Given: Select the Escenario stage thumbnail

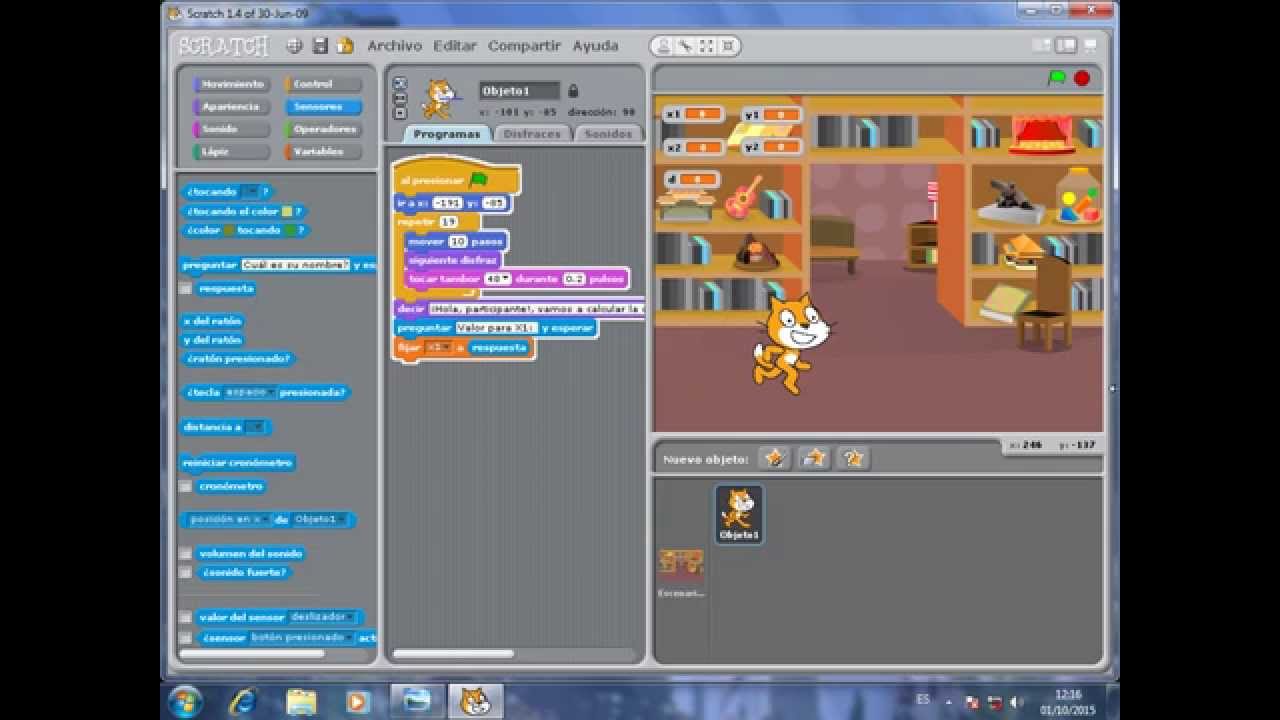Looking at the screenshot, I should [x=681, y=572].
